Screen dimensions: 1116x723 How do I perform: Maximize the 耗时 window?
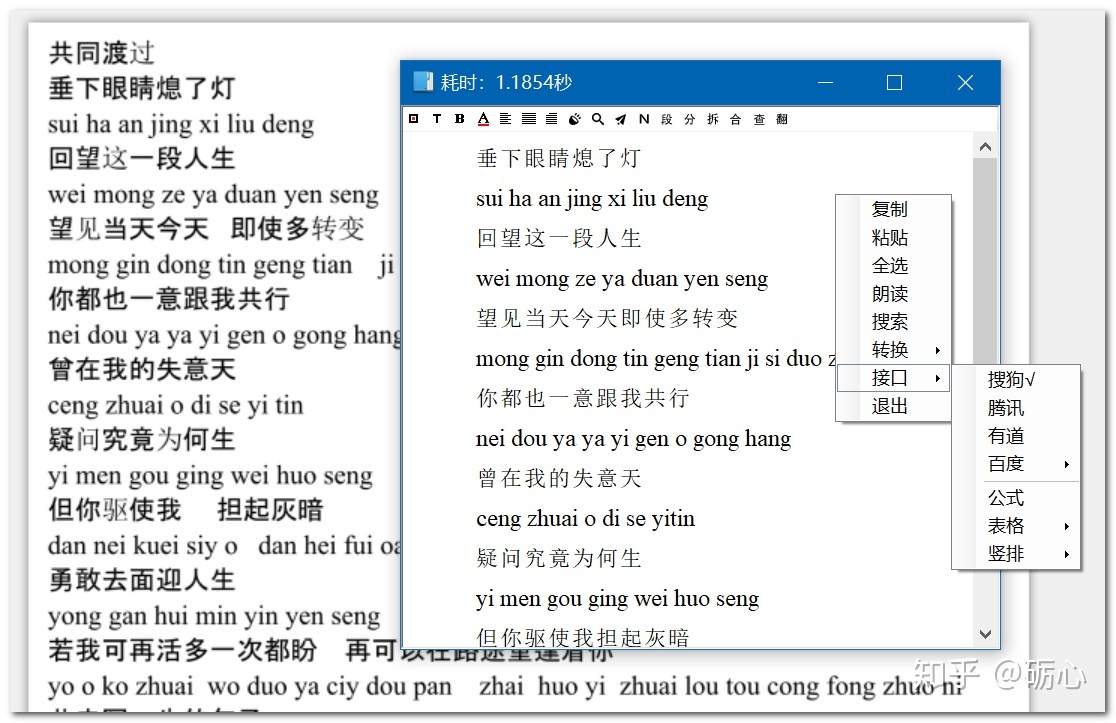pos(895,83)
